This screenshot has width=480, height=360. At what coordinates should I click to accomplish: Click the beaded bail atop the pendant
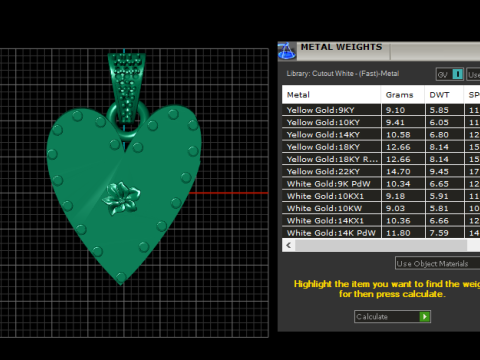(x=127, y=87)
